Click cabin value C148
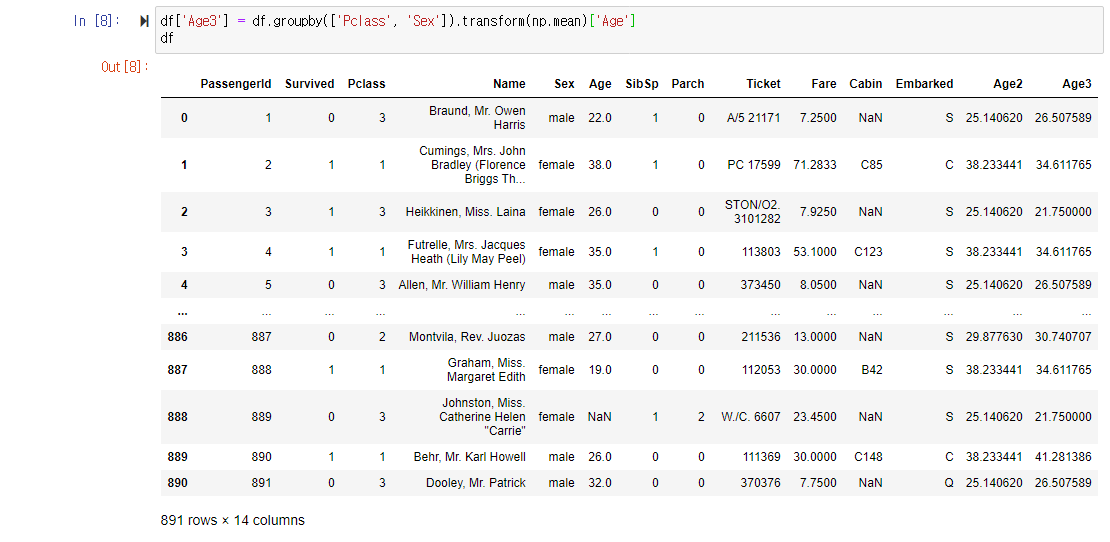Screen dimensions: 1110x542 [869, 457]
